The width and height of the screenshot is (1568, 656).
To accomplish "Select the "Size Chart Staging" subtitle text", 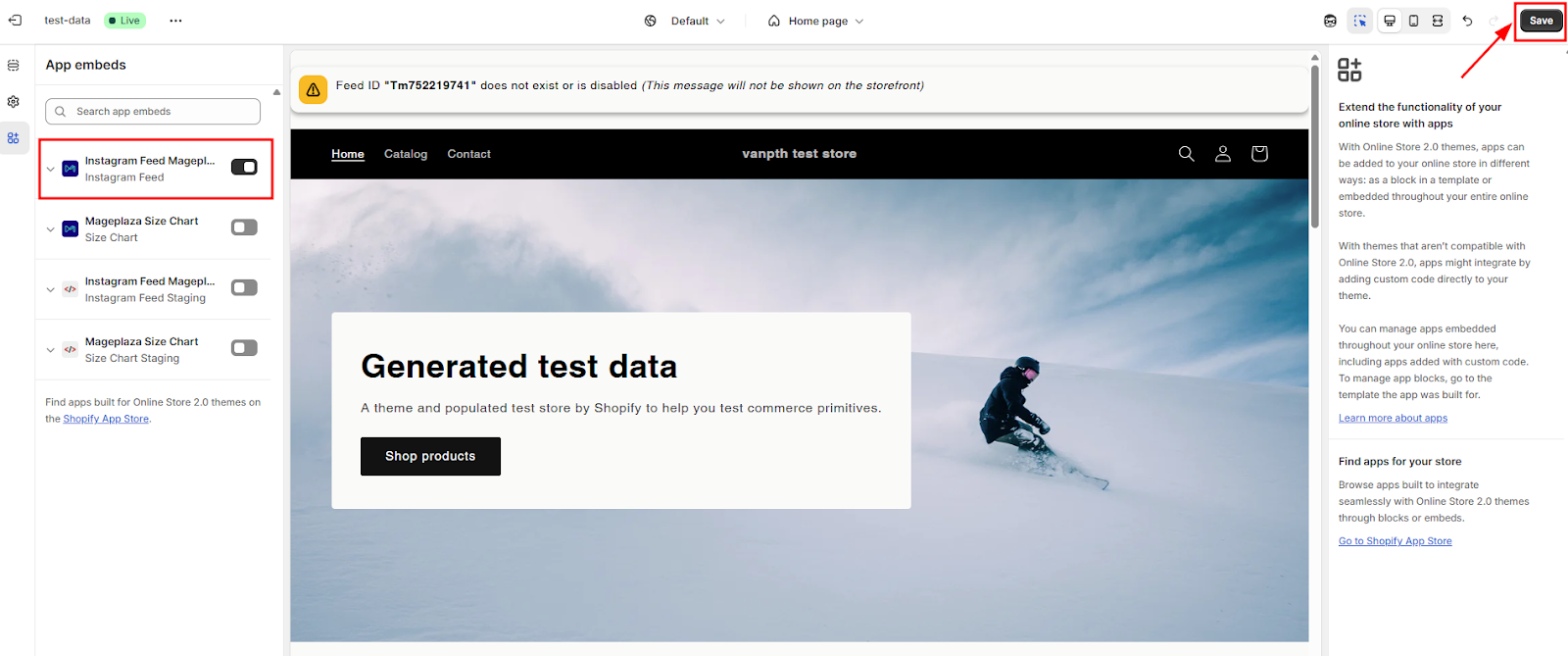I will (x=131, y=358).
